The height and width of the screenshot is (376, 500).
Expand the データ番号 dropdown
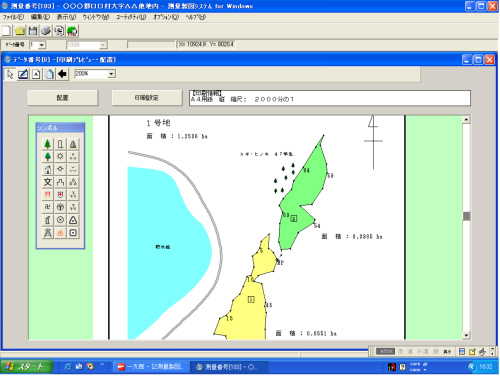[x=42, y=45]
